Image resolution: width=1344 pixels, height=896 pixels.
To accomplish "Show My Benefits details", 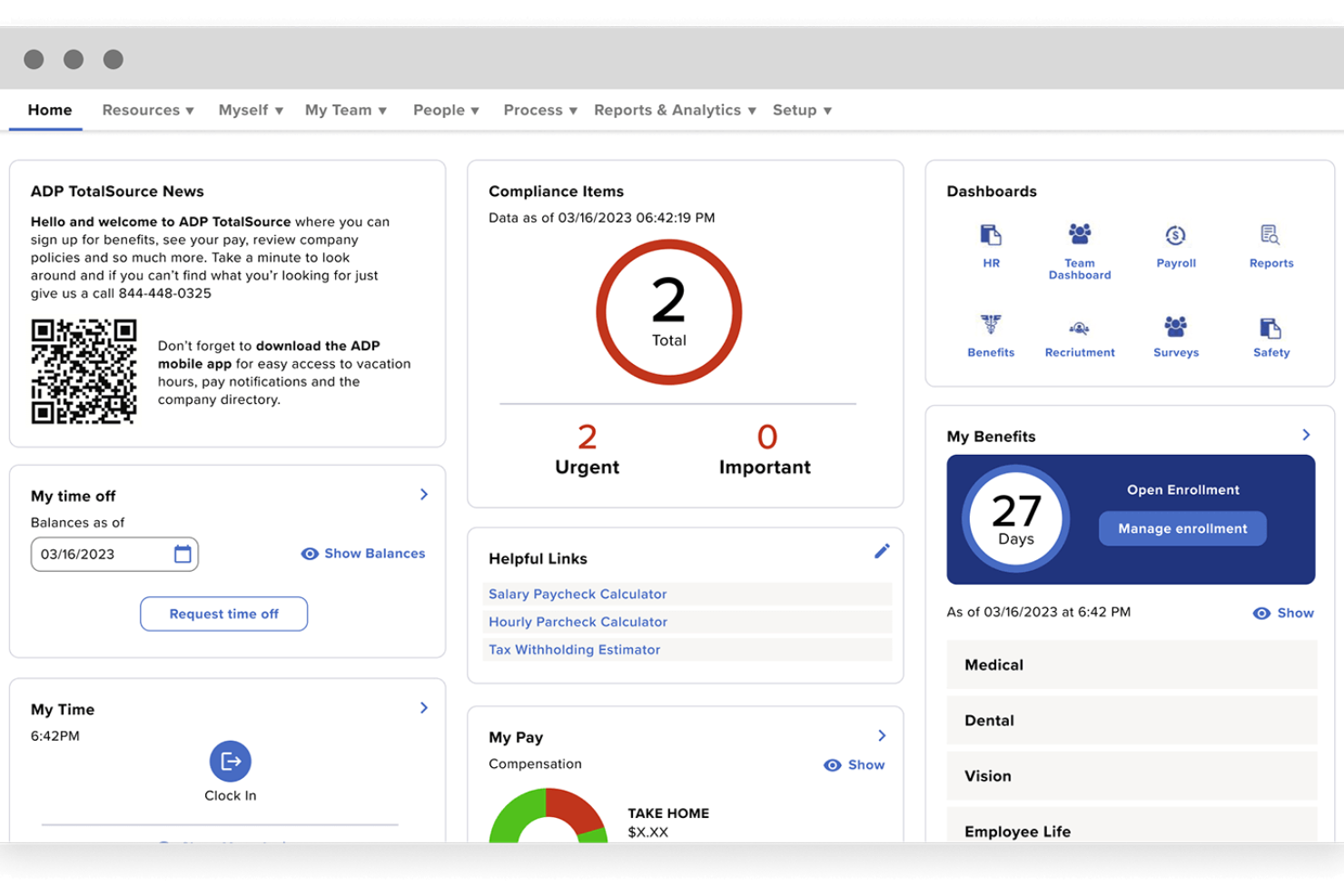I will tap(1283, 613).
